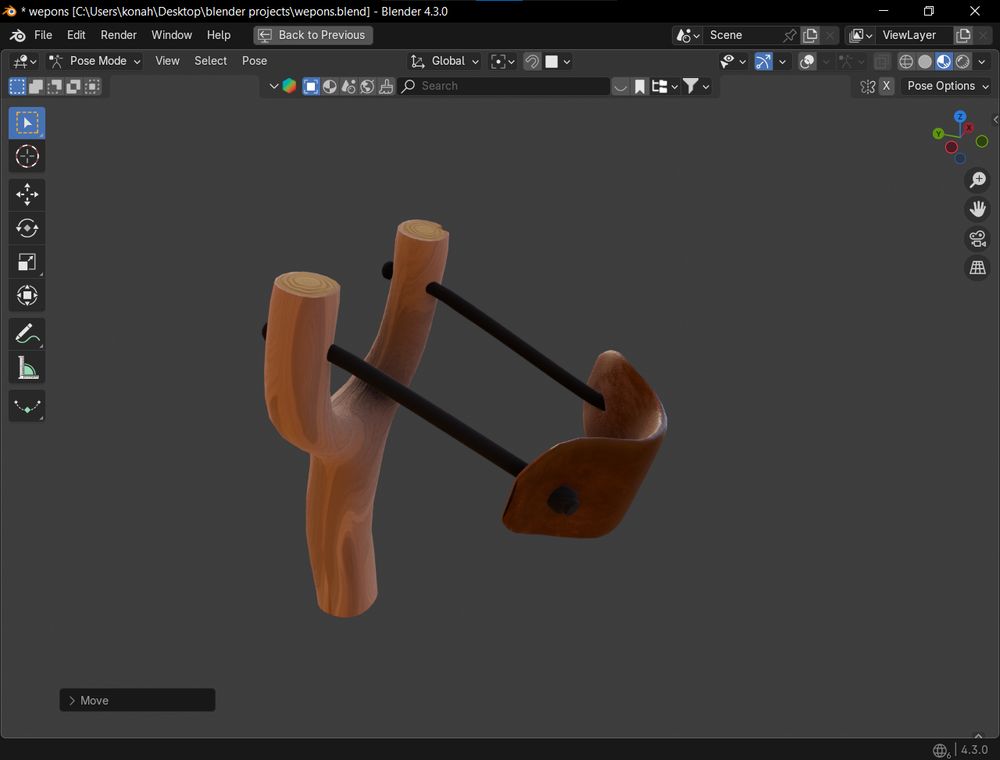Toggle X-axis mirror for pose

pyautogui.click(x=886, y=86)
